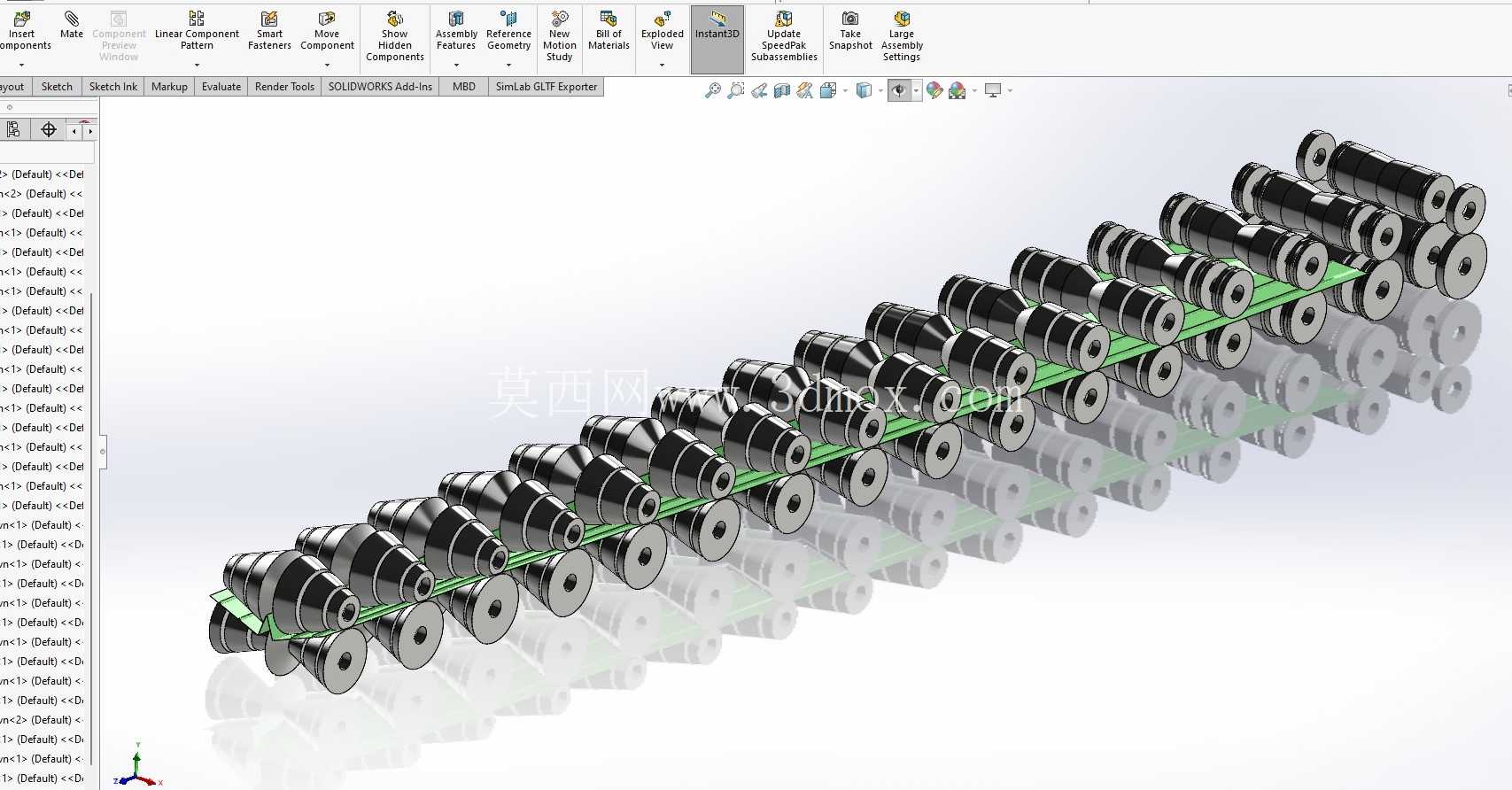Image resolution: width=1512 pixels, height=790 pixels.
Task: Open View Settings monitor icon
Action: [x=993, y=90]
